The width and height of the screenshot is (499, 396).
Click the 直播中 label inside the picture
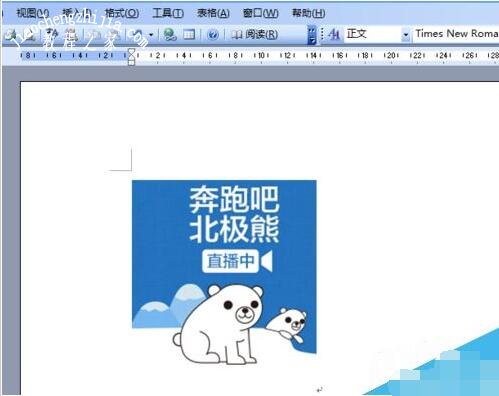click(x=230, y=261)
